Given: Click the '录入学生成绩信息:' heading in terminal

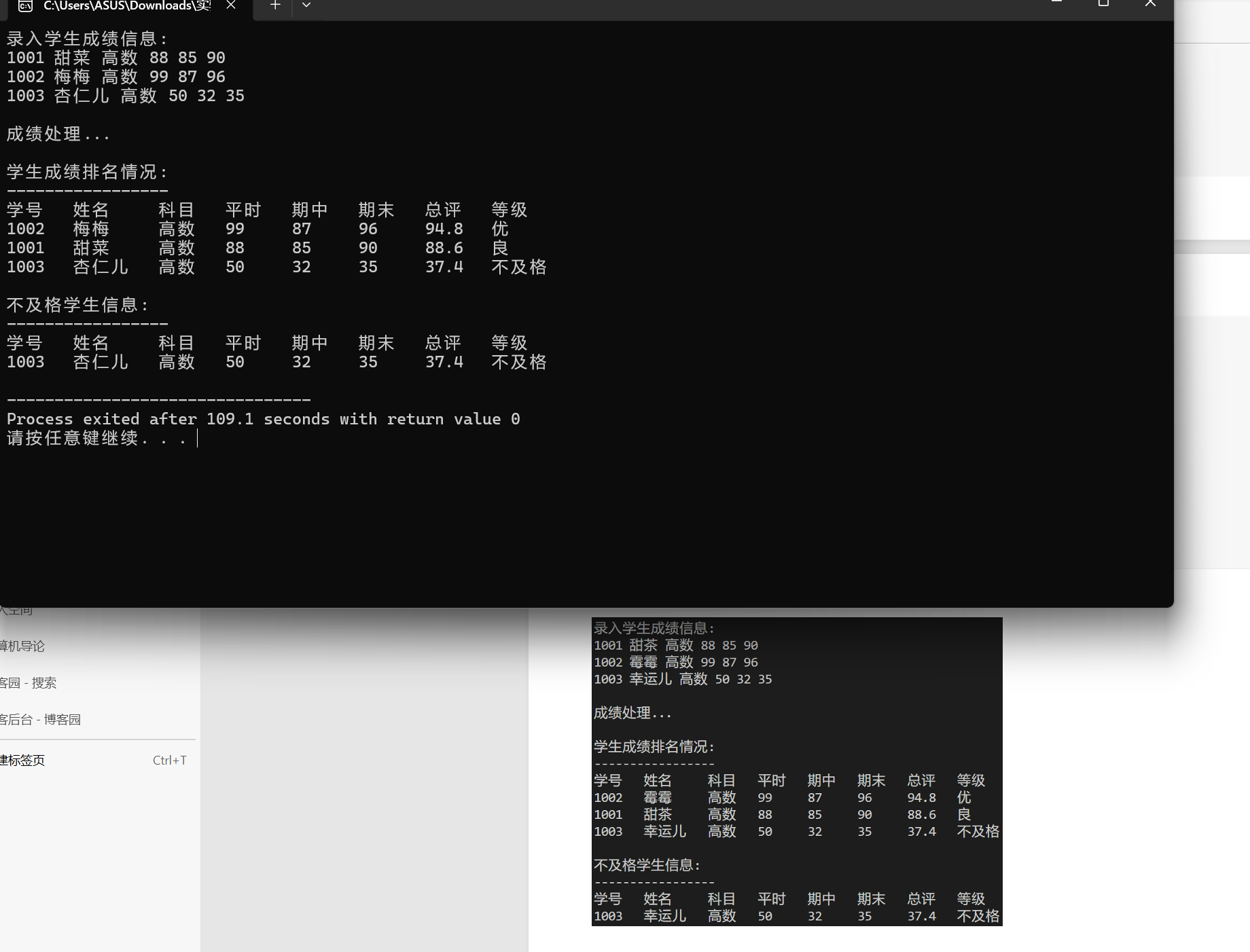Looking at the screenshot, I should tap(87, 39).
